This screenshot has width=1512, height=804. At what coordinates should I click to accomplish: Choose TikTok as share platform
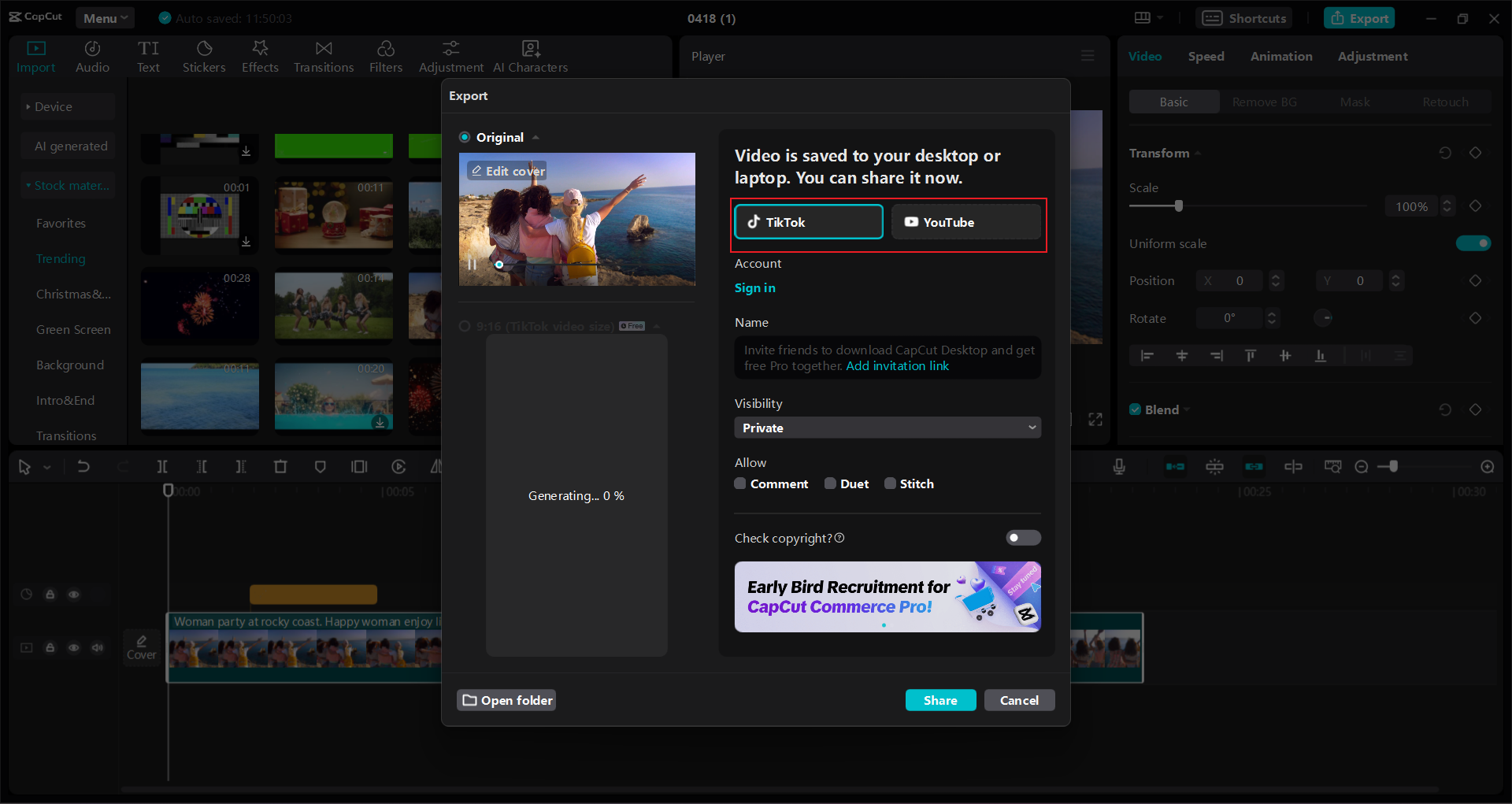tap(809, 222)
